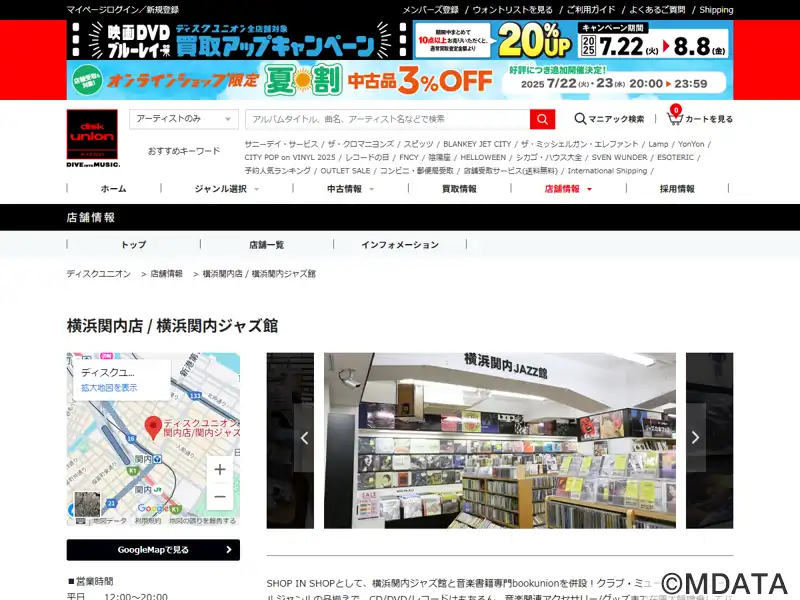Click keyword FNCY

pyautogui.click(x=409, y=158)
